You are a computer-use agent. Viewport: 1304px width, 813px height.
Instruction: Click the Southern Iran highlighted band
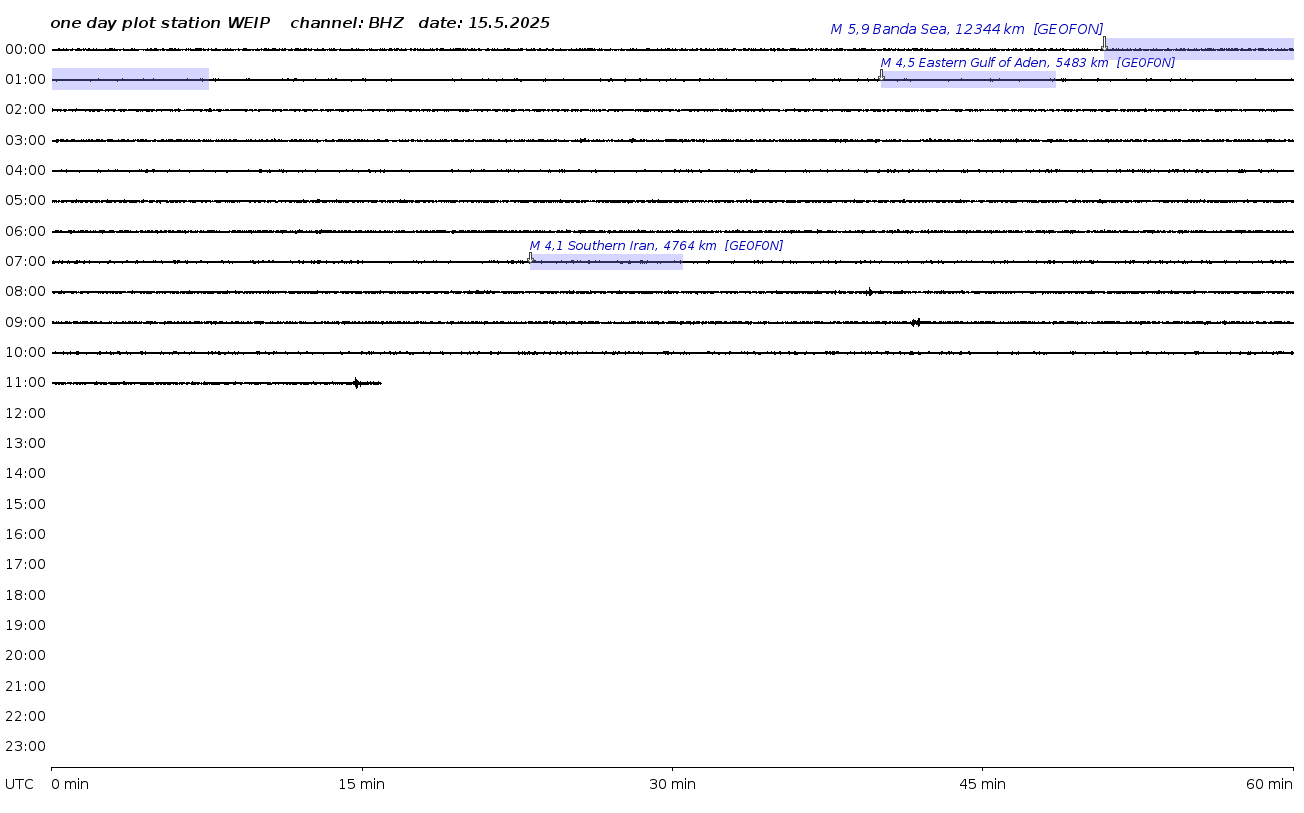click(606, 262)
